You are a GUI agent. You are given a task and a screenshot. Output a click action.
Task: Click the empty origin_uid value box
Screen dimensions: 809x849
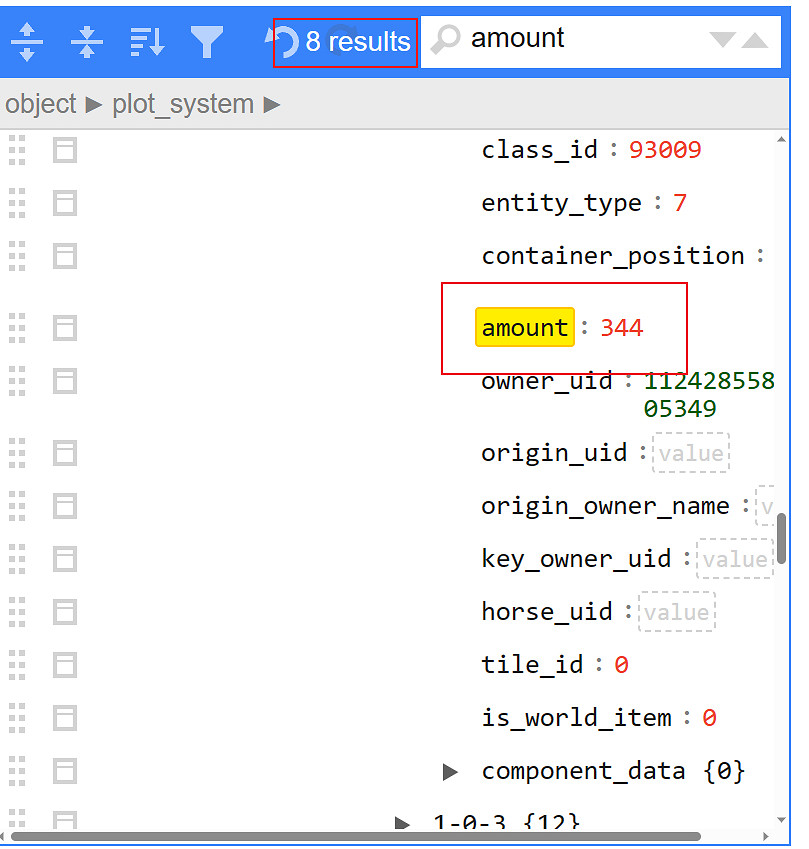tap(690, 453)
